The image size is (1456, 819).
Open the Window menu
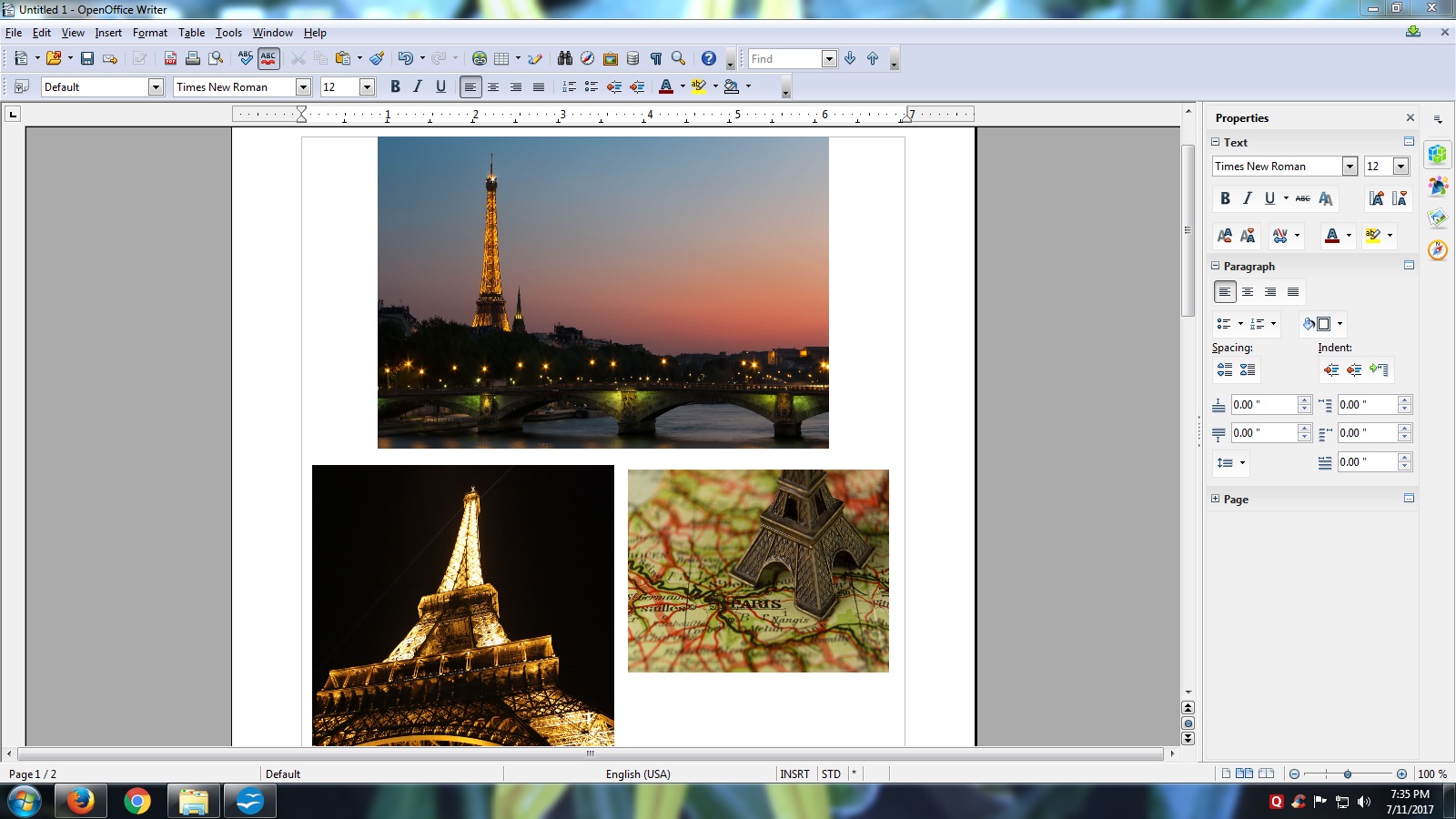(x=273, y=33)
